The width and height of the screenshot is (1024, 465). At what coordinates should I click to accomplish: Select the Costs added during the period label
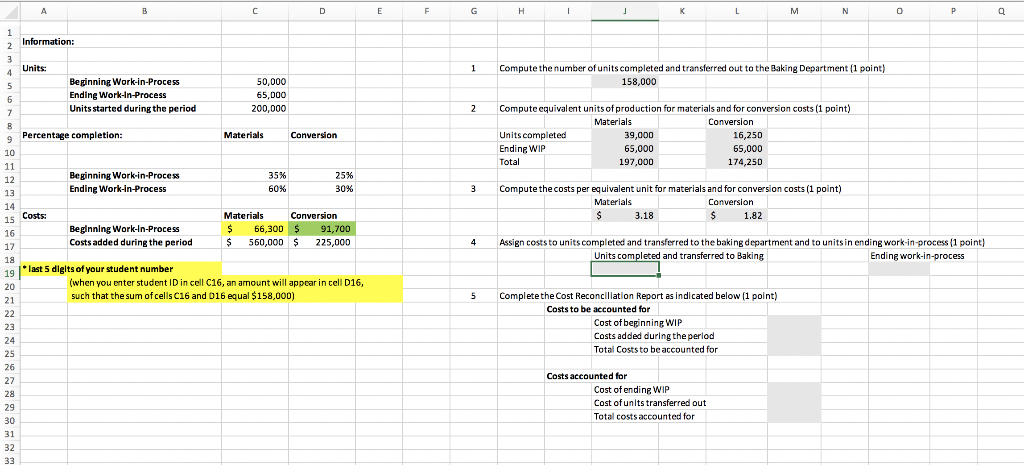tap(131, 242)
